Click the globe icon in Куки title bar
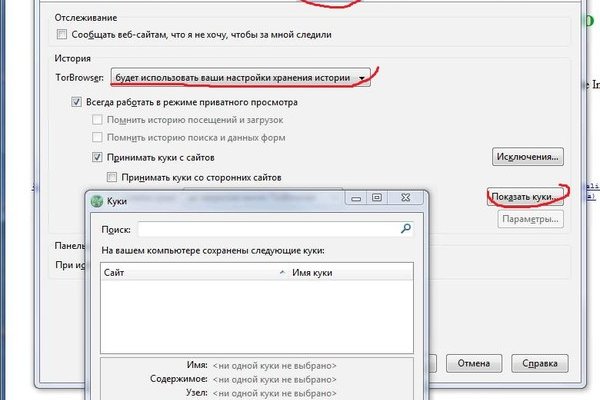The height and width of the screenshot is (400, 600). 96,200
